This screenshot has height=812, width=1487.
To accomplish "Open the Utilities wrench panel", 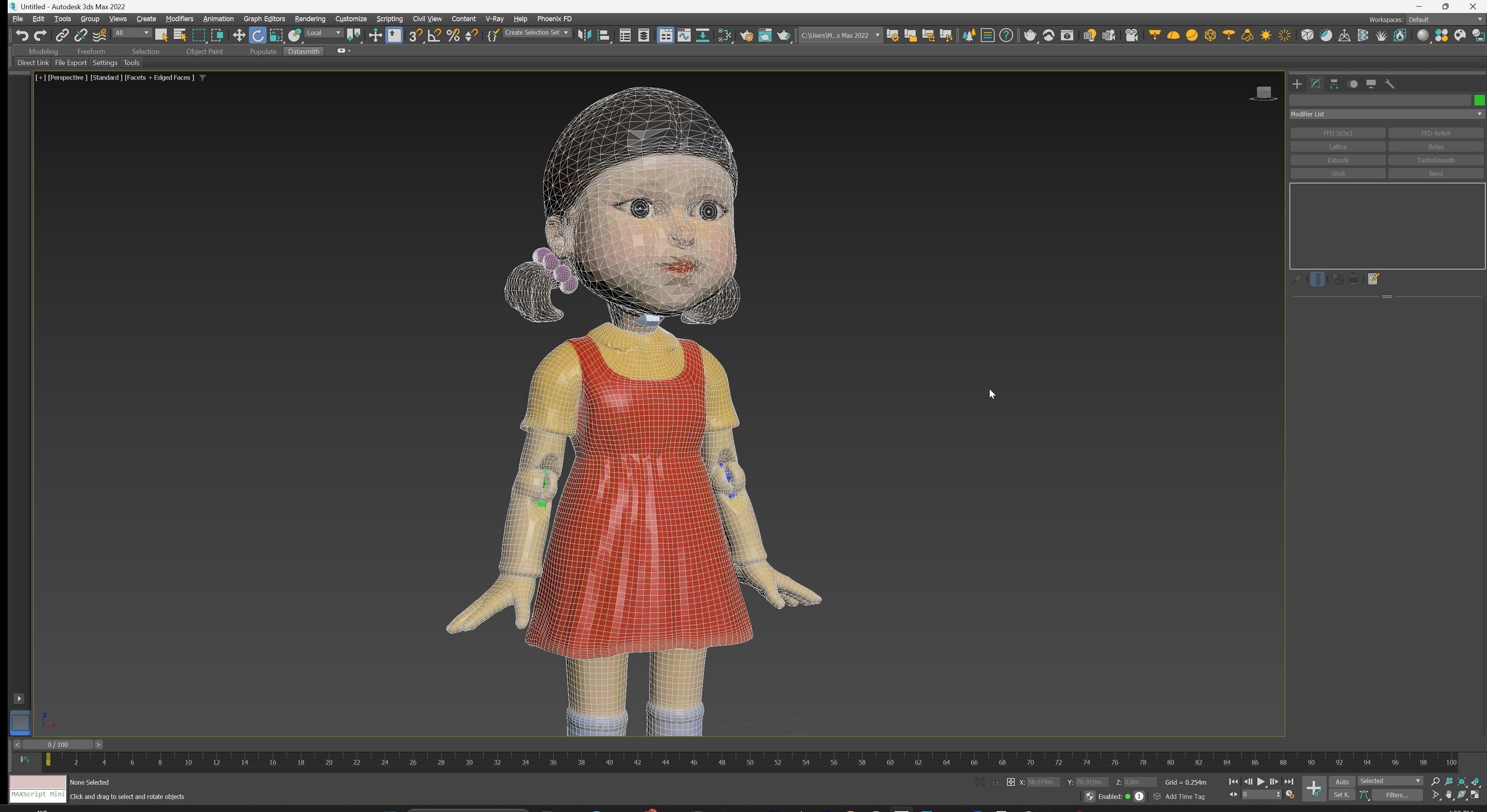I will pyautogui.click(x=1390, y=84).
